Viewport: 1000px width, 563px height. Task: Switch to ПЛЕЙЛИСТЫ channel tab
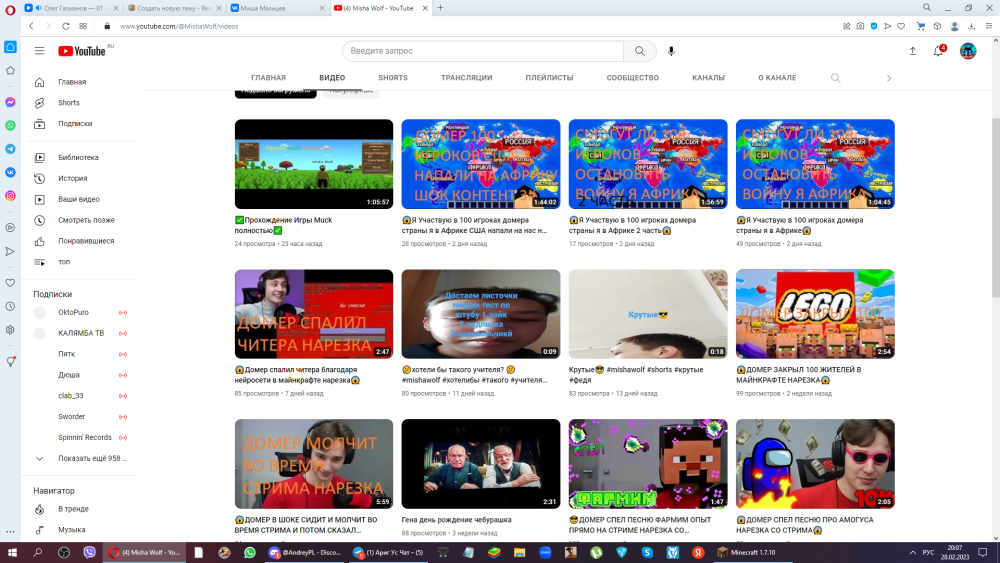point(549,78)
